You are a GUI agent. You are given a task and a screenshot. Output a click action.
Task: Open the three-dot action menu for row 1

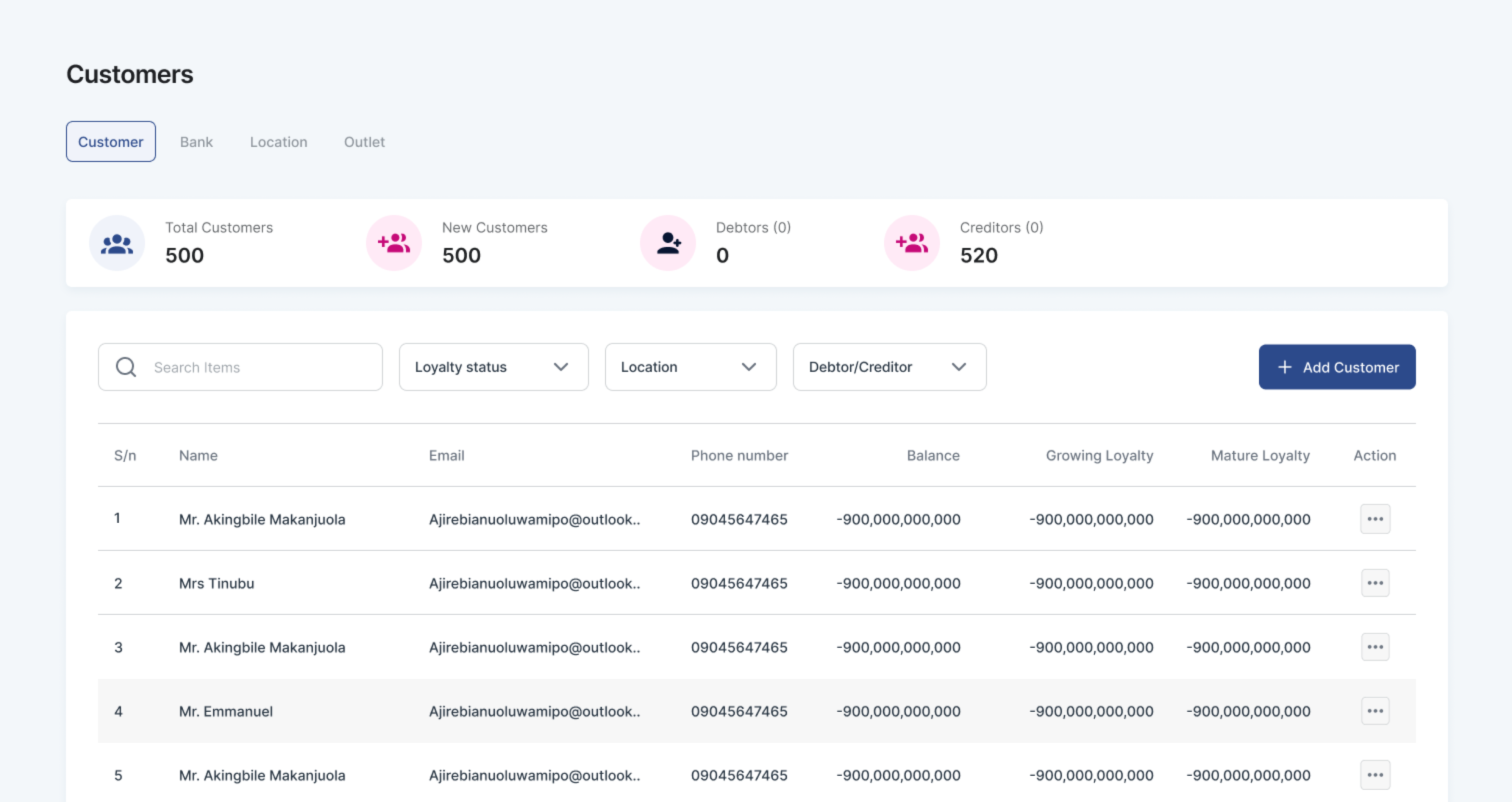click(x=1375, y=519)
